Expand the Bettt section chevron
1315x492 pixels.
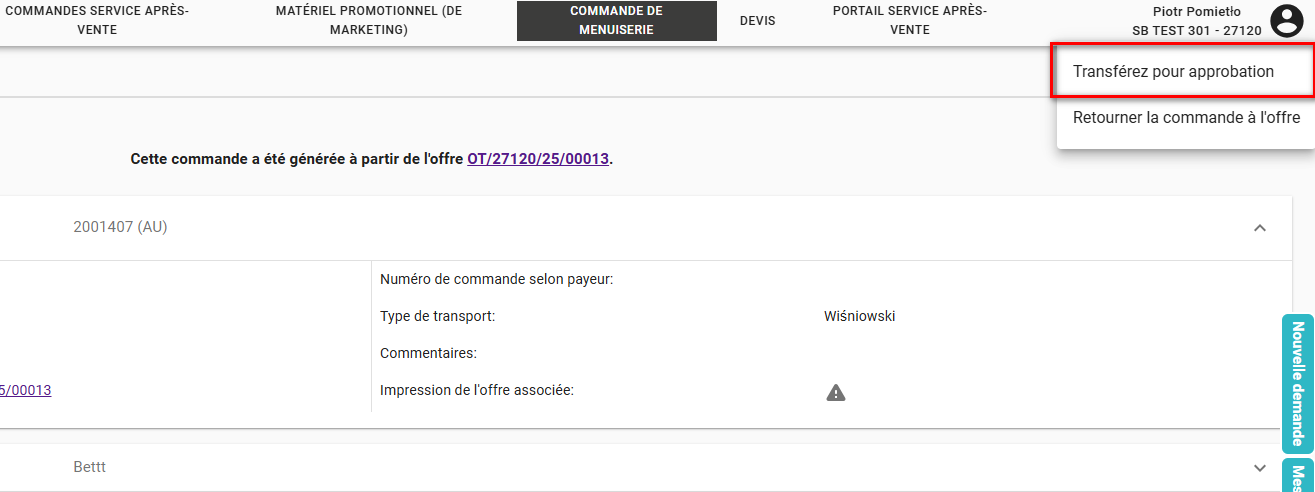[1260, 467]
